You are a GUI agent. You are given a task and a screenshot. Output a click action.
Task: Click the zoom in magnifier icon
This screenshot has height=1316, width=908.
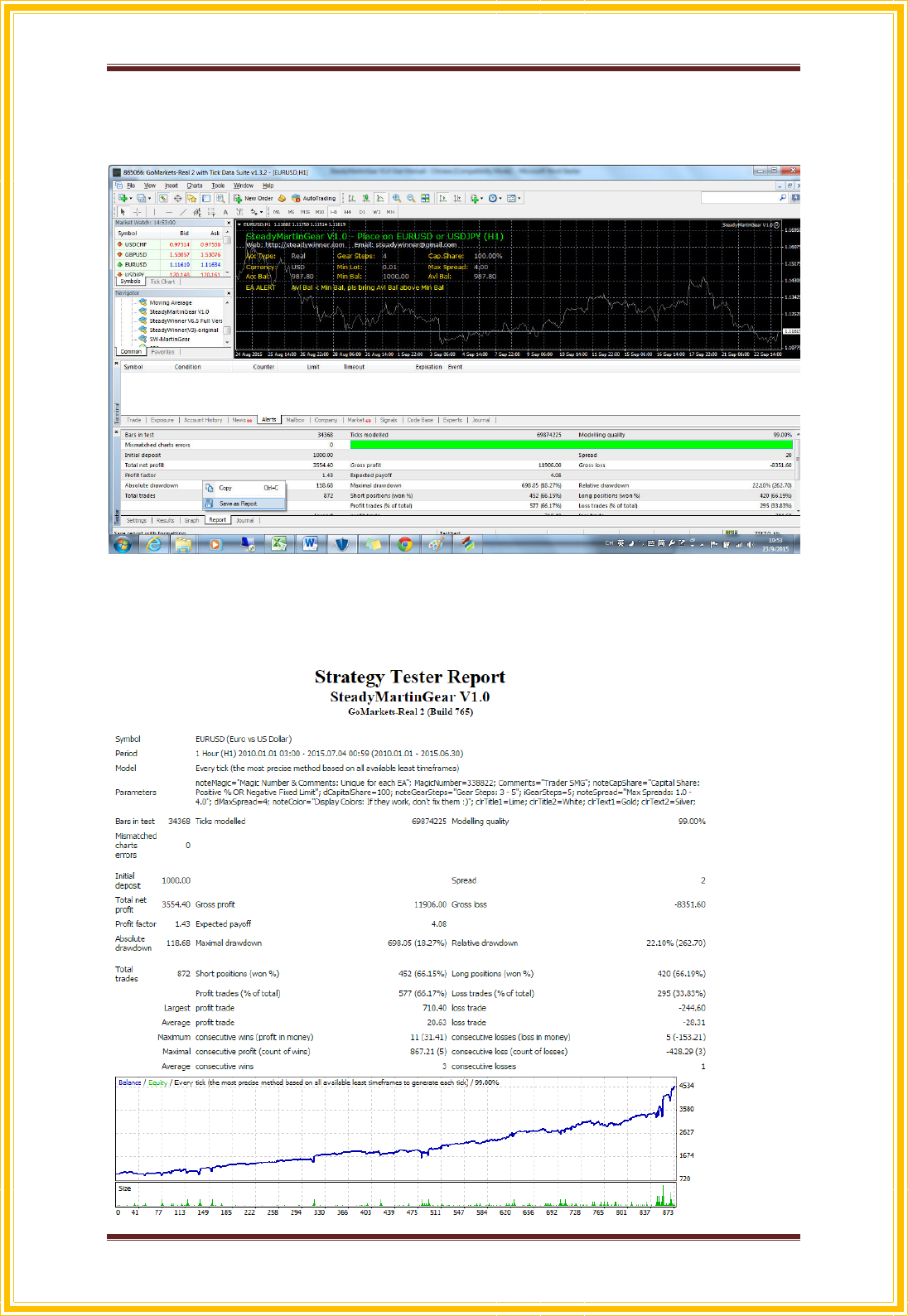click(396, 198)
